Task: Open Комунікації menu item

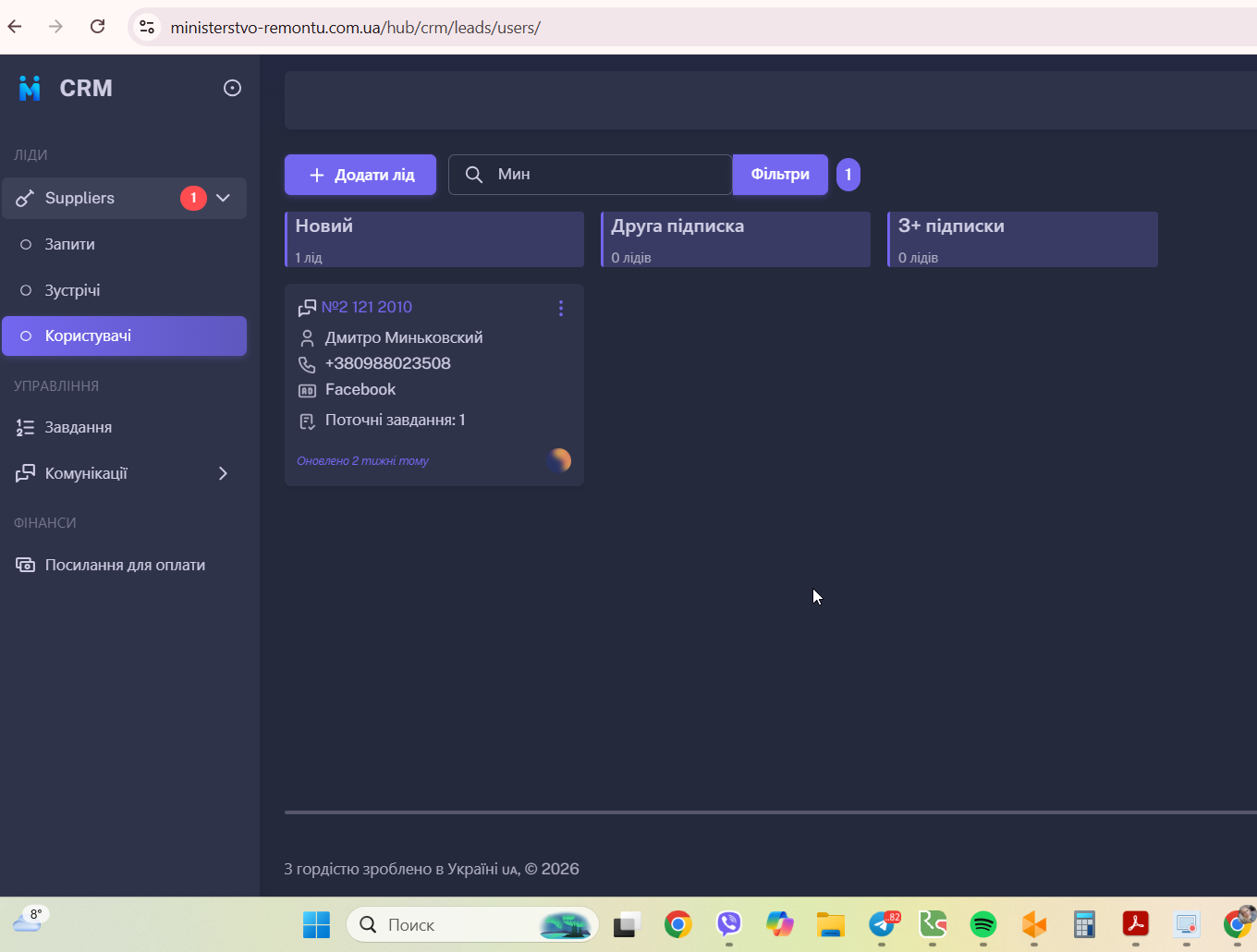Action: [x=124, y=473]
